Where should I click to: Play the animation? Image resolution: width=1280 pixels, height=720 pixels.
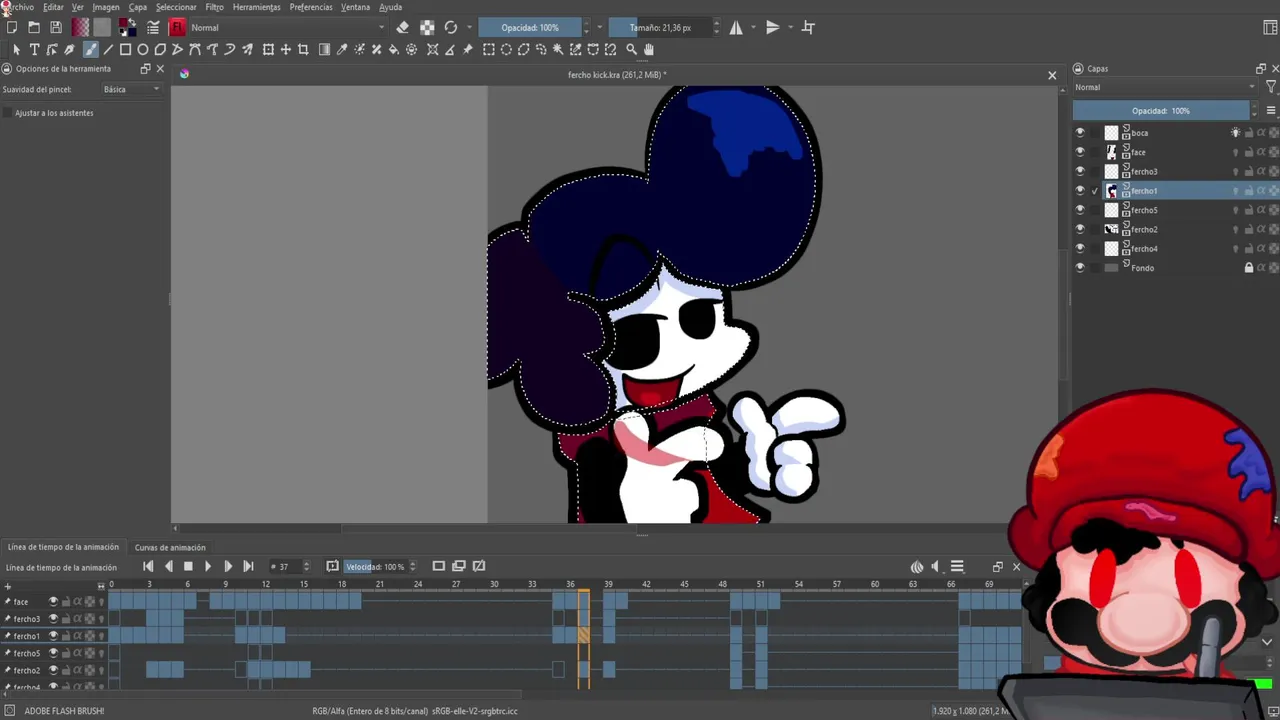(x=208, y=567)
